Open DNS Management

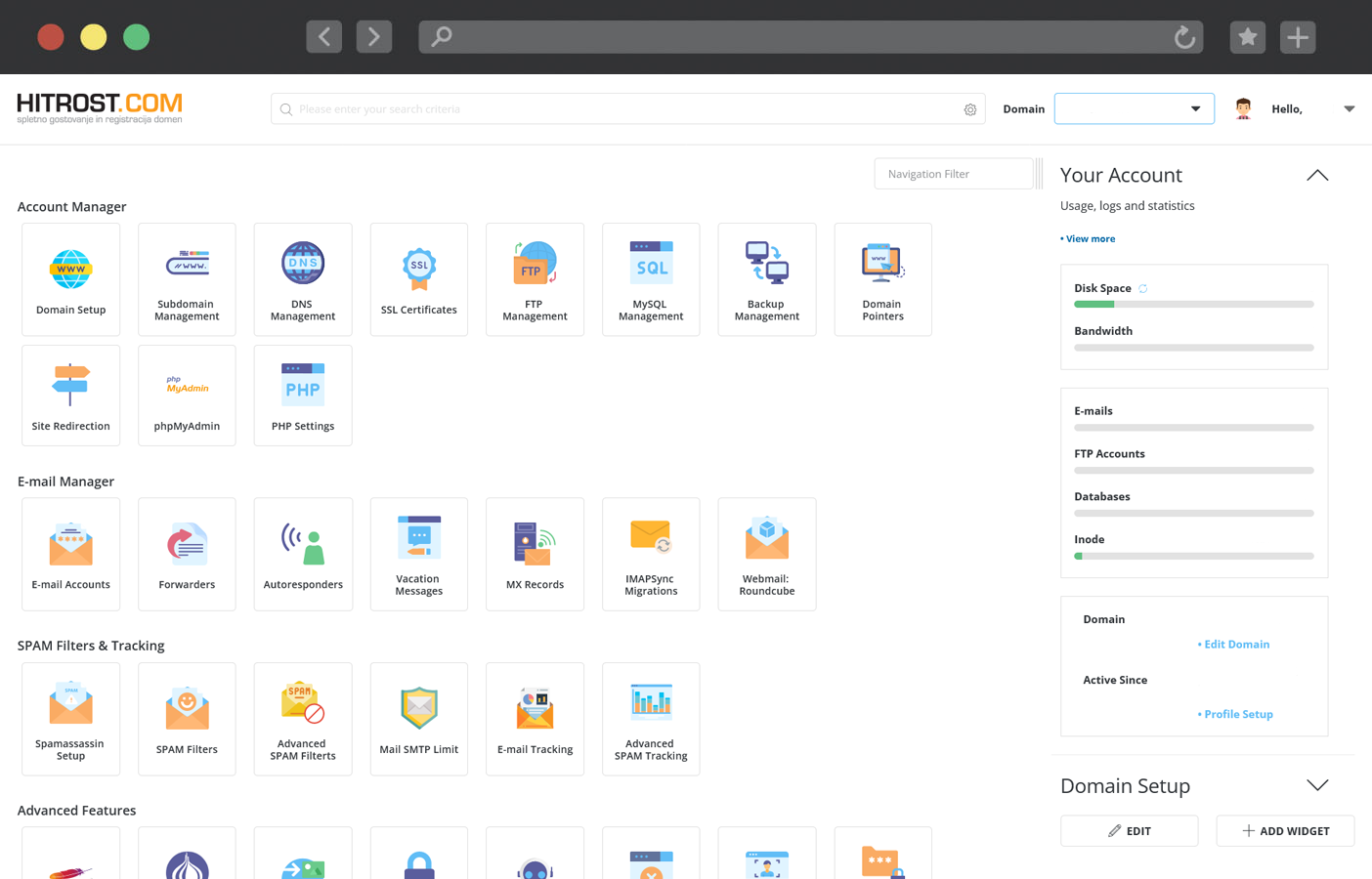(303, 279)
